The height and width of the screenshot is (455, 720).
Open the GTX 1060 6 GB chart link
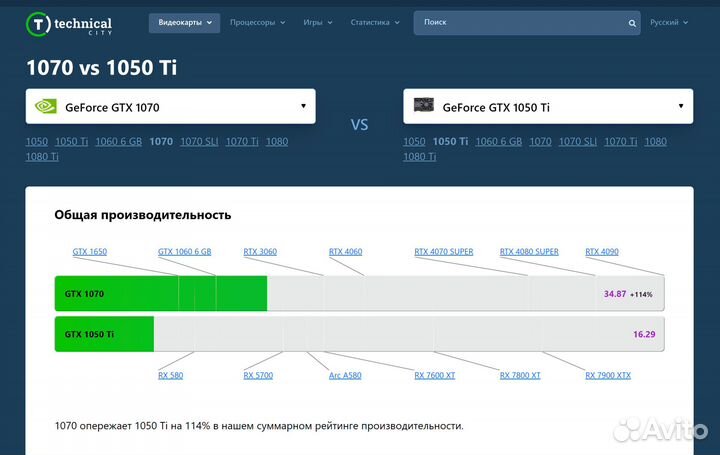click(x=185, y=252)
